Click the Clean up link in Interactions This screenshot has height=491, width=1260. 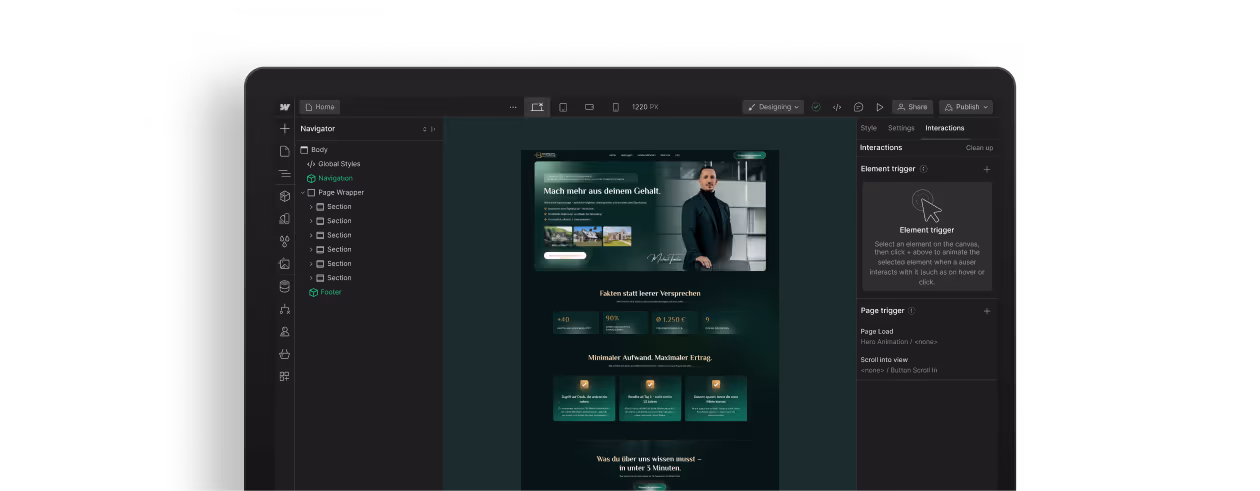click(979, 148)
